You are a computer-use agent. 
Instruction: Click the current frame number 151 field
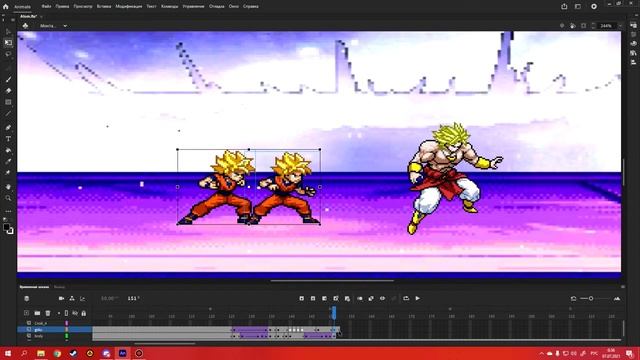pyautogui.click(x=133, y=298)
